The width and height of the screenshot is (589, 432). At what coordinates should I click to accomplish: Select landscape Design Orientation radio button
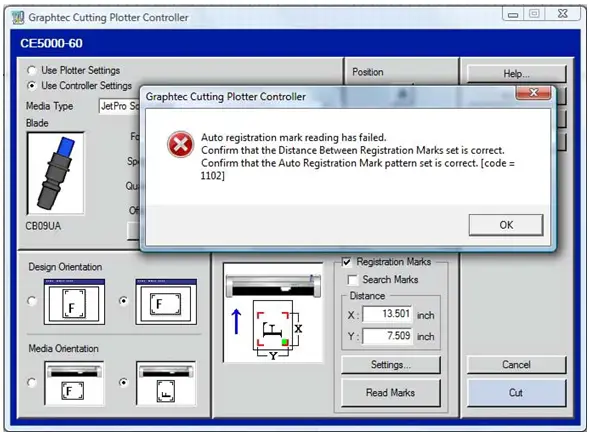pyautogui.click(x=123, y=301)
